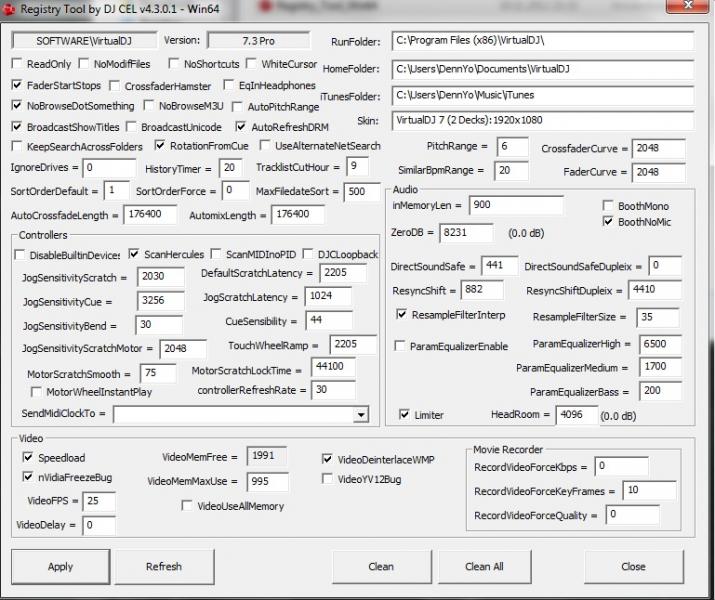Disable VideoDeinterlaceWMP checkbox

(x=327, y=459)
